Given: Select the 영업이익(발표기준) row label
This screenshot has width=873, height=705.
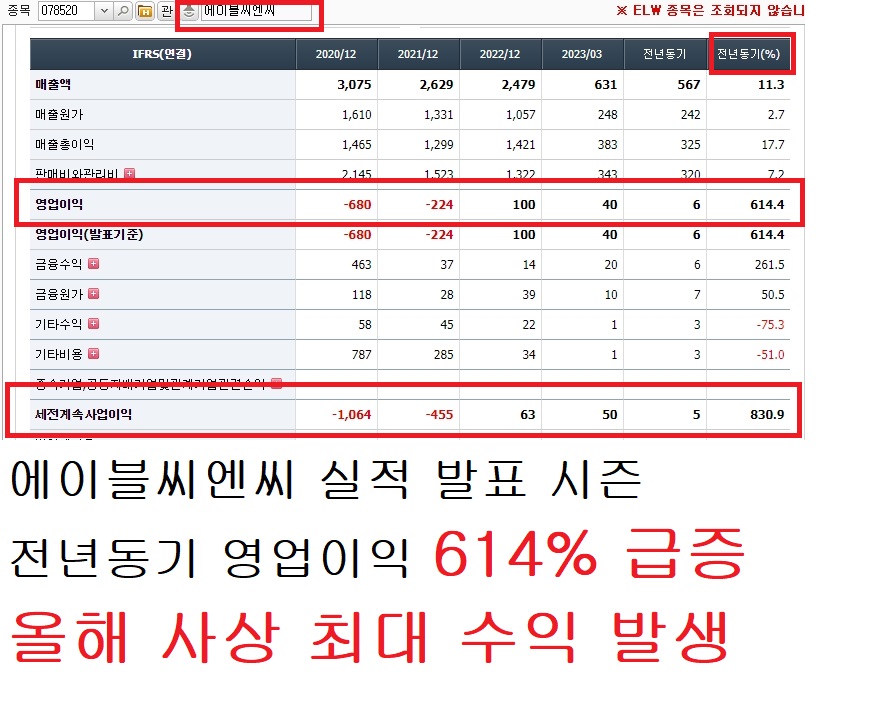Looking at the screenshot, I should [x=89, y=234].
